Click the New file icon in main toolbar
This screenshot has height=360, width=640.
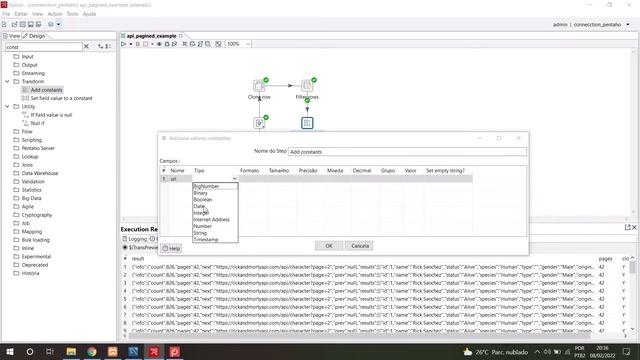coord(4,24)
